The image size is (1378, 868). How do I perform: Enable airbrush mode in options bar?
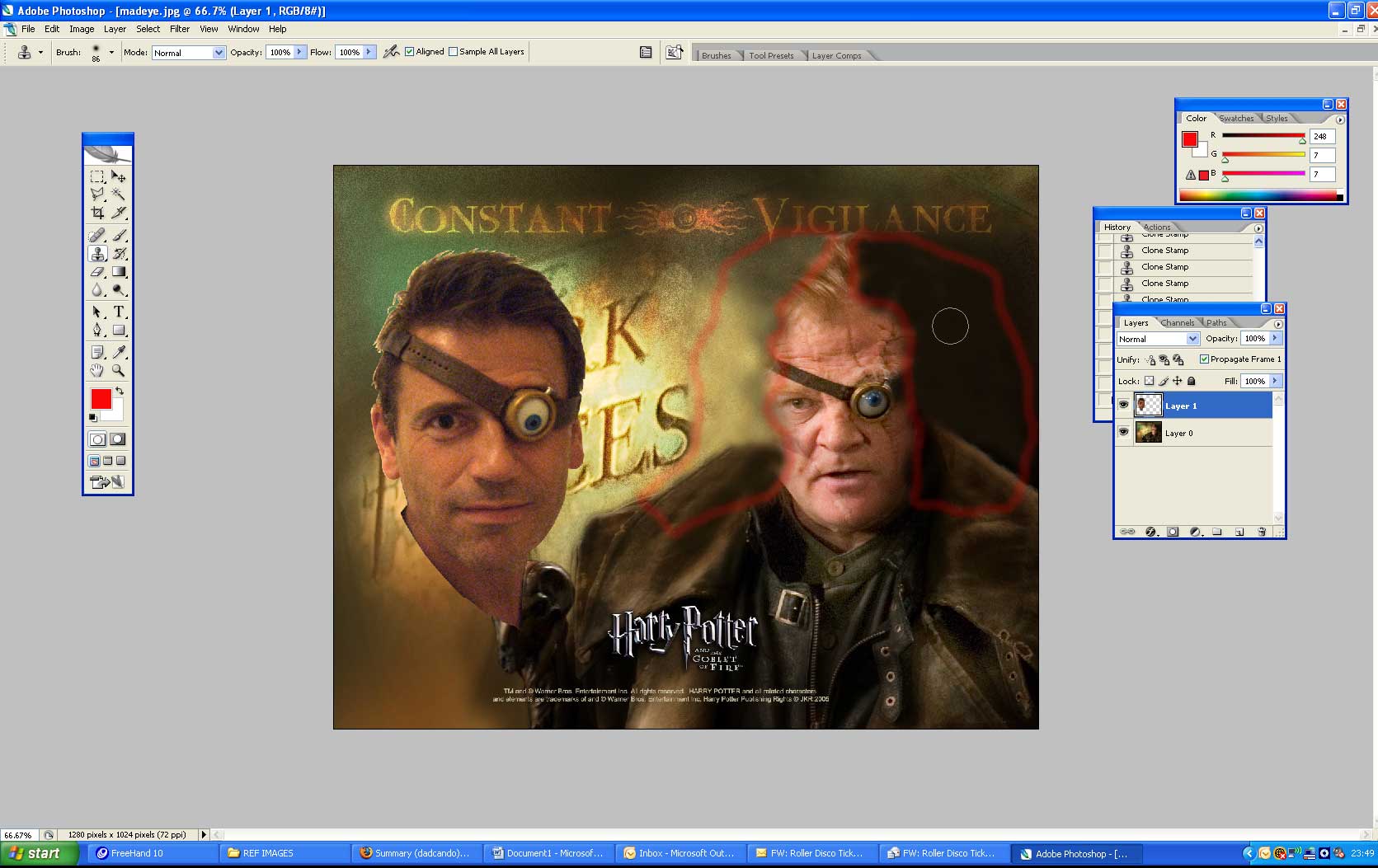click(x=391, y=52)
